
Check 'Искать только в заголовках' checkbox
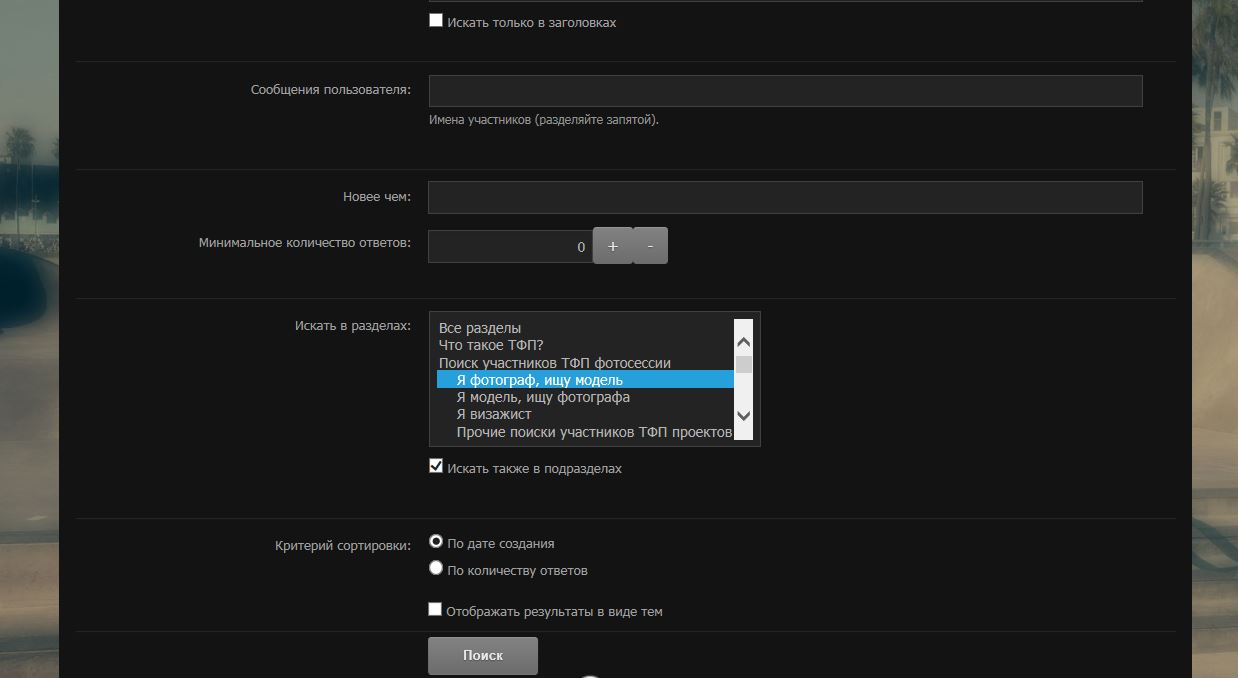(x=436, y=20)
